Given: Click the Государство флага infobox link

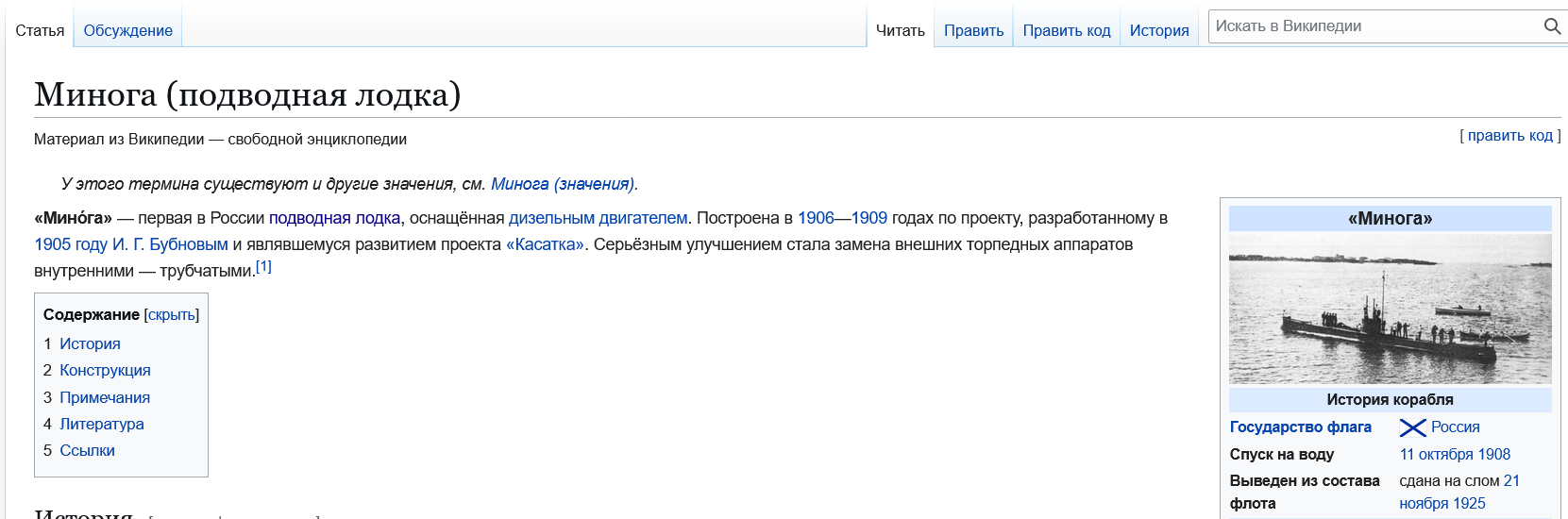Looking at the screenshot, I should pos(1300,427).
